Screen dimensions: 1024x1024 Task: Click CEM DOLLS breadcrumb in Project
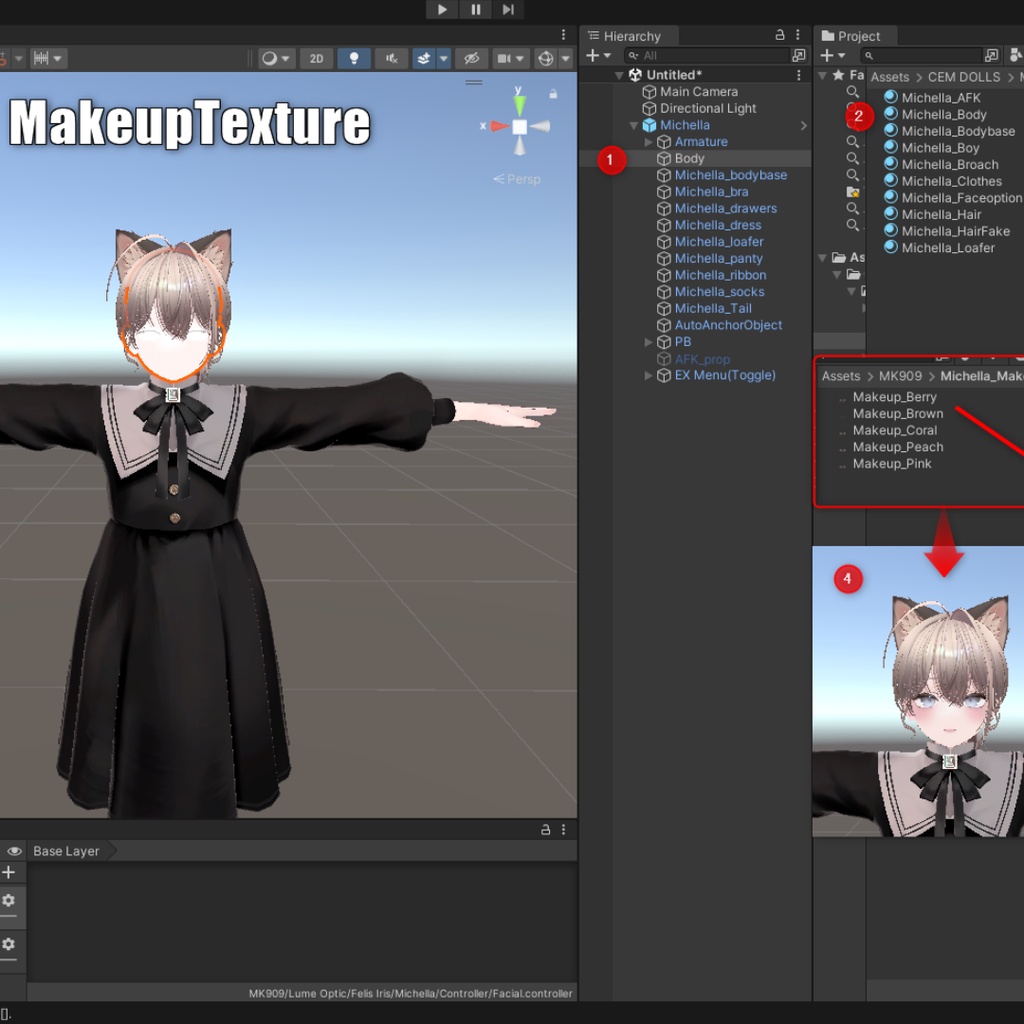pos(964,77)
